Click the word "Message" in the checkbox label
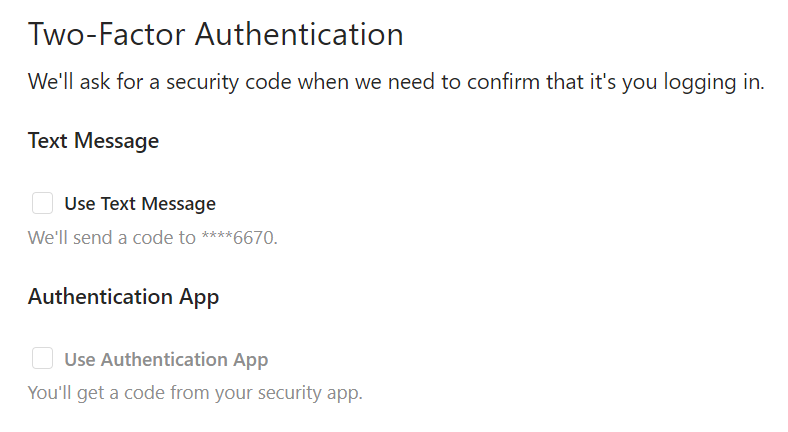This screenshot has width=788, height=432. (x=178, y=204)
